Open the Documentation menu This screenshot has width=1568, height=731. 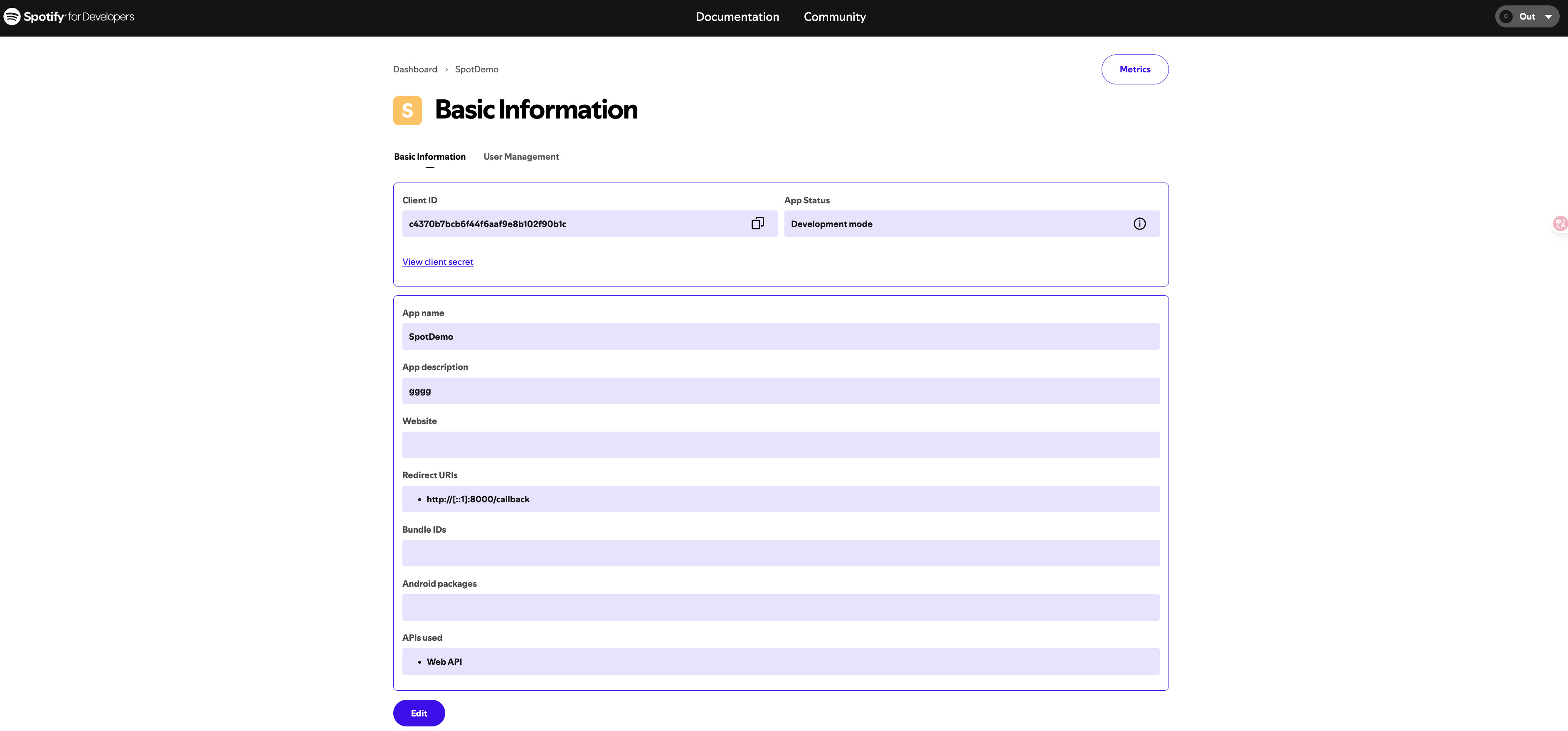point(737,17)
